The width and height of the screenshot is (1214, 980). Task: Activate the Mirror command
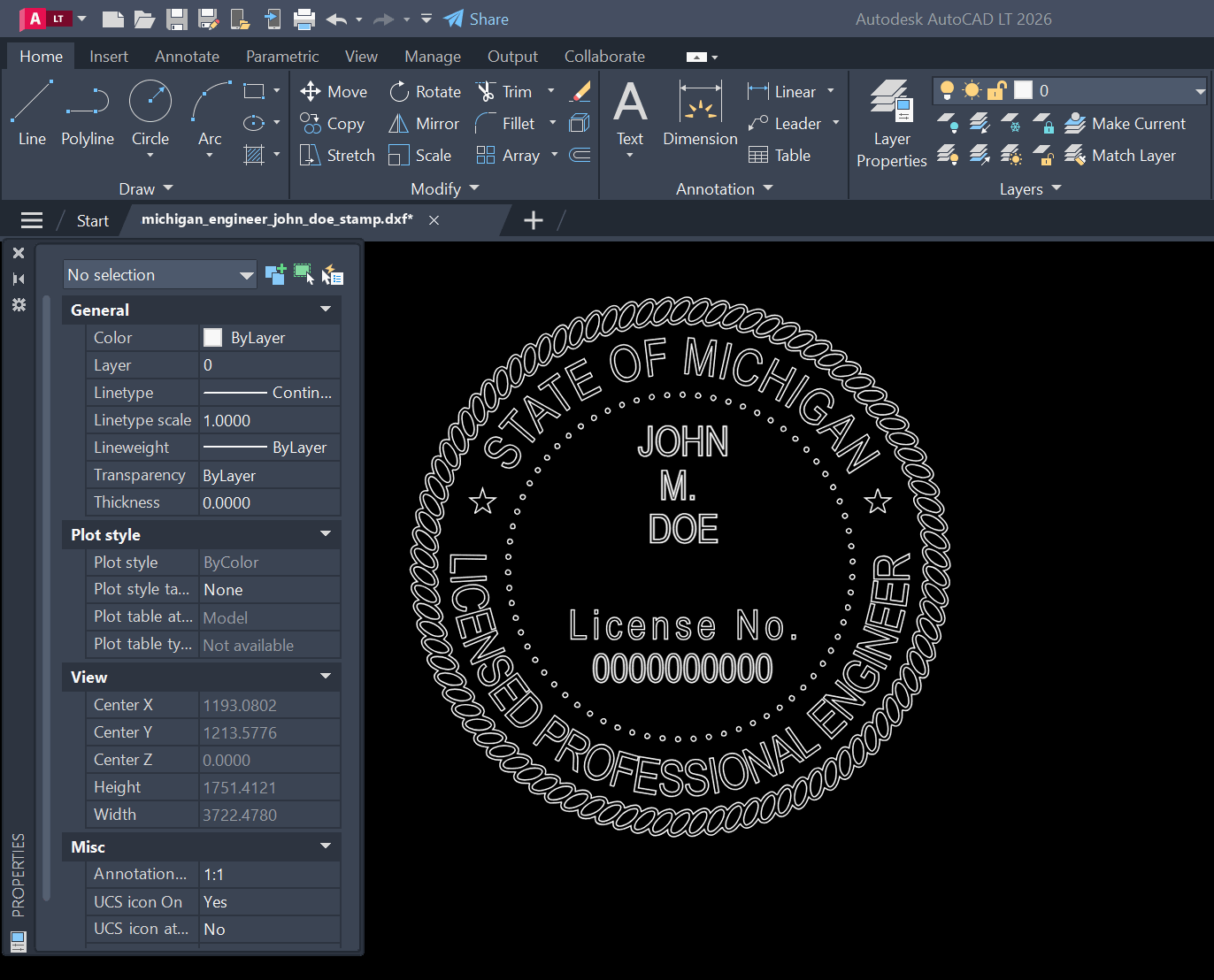424,123
